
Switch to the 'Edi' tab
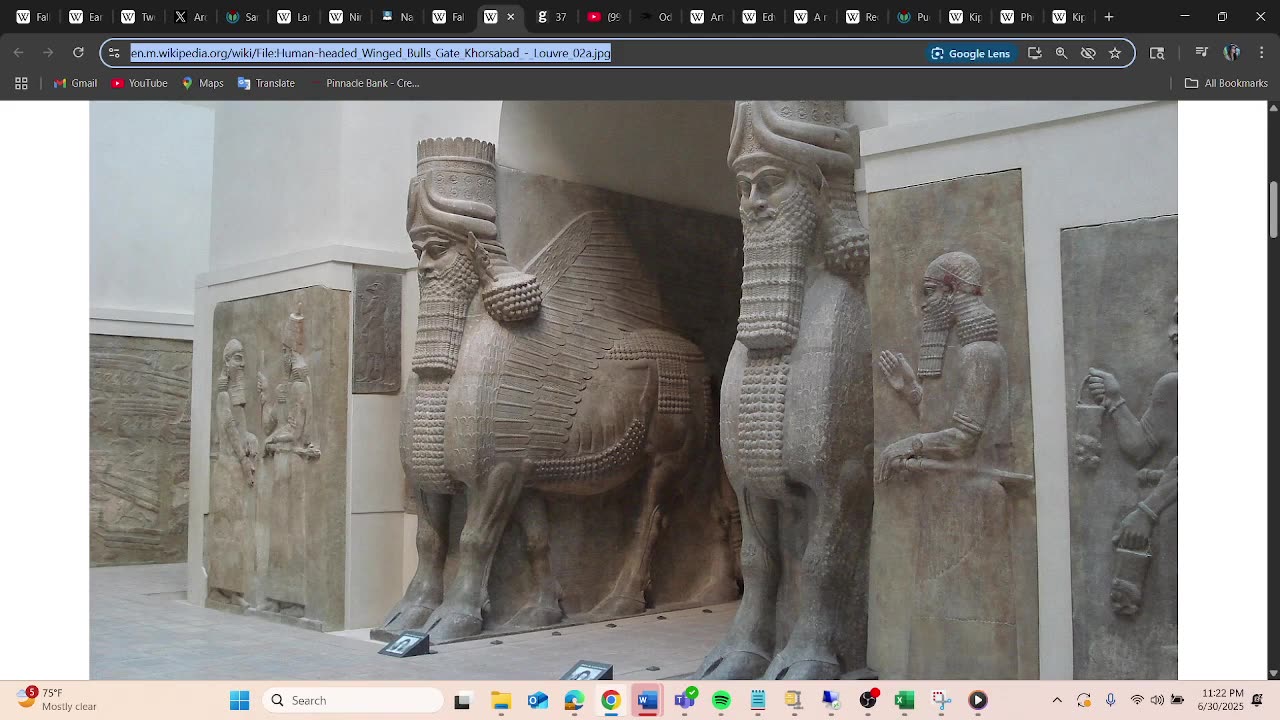coord(759,17)
